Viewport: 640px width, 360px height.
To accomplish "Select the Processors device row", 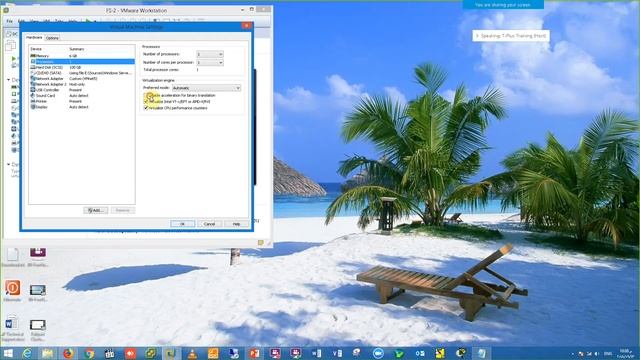I will [x=82, y=62].
